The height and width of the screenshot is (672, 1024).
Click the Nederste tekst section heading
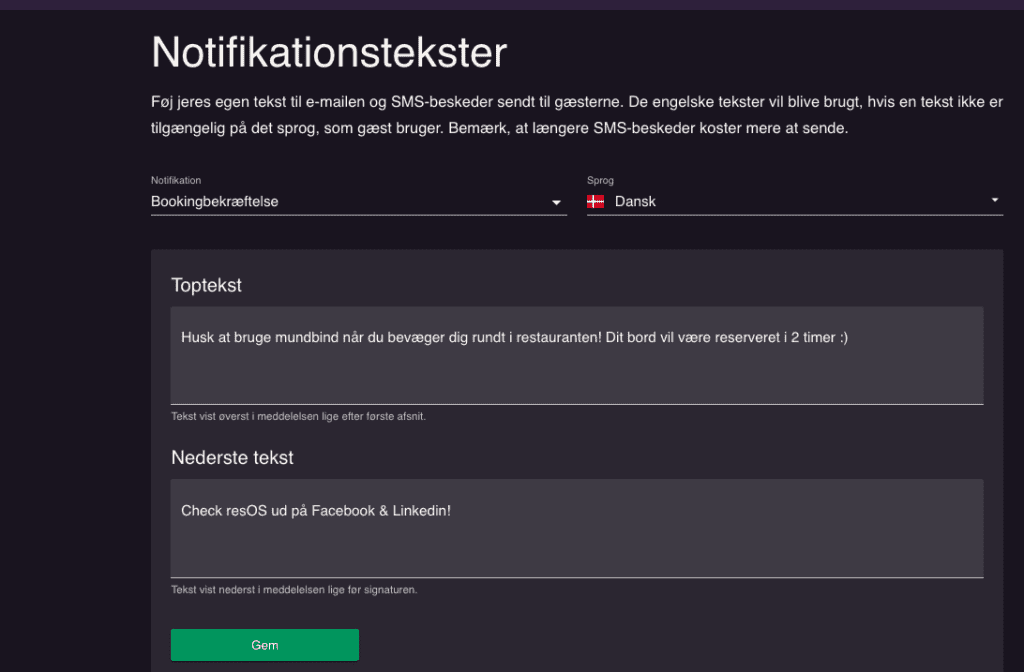point(232,458)
